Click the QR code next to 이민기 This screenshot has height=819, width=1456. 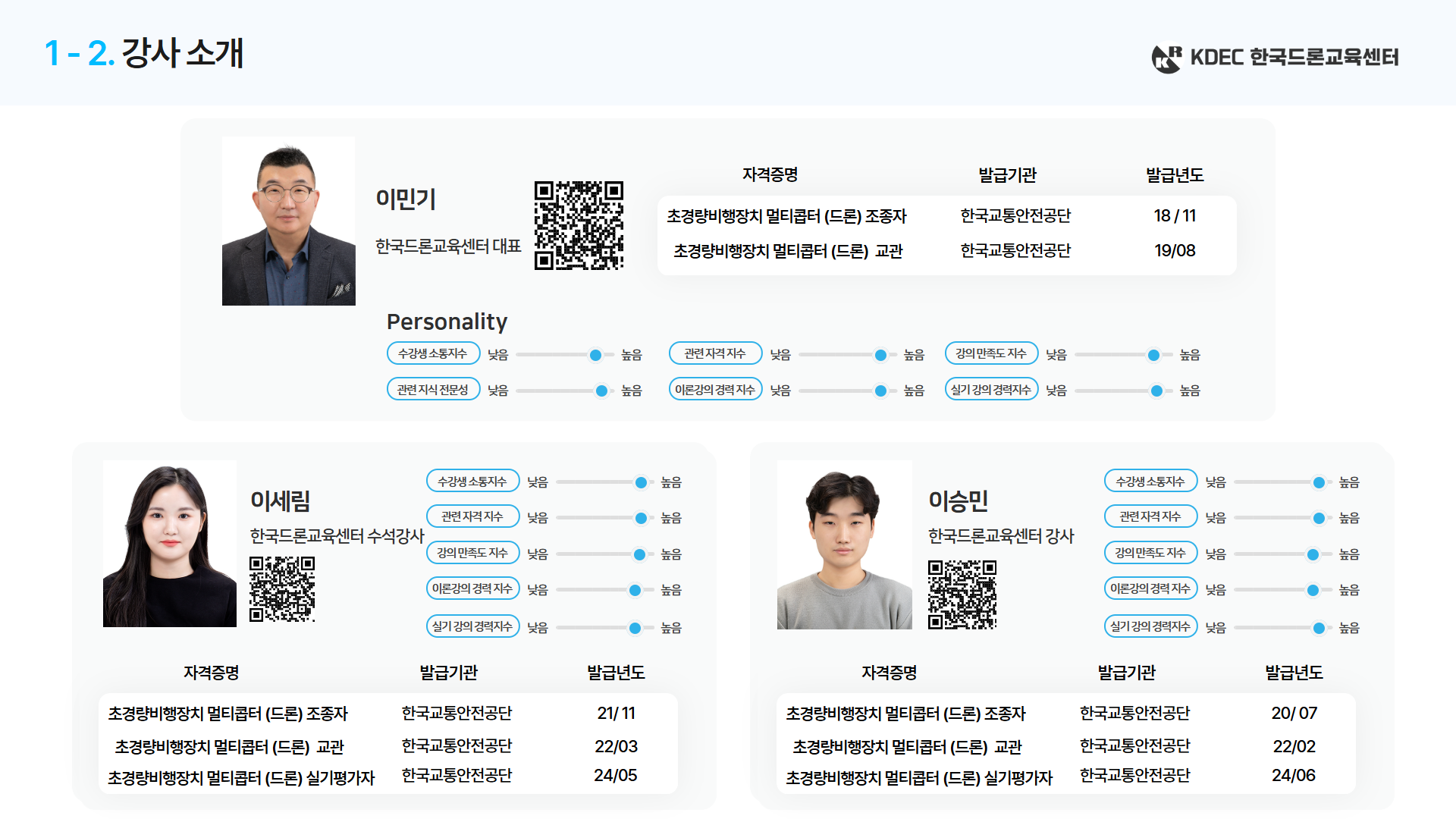click(579, 225)
